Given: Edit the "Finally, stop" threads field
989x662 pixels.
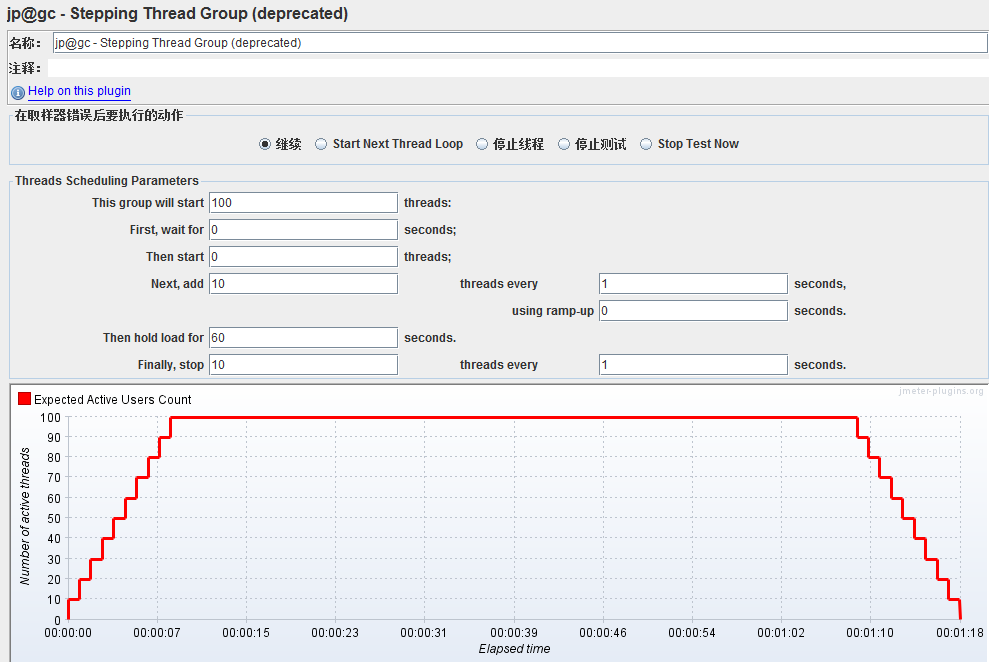Looking at the screenshot, I should pos(302,364).
